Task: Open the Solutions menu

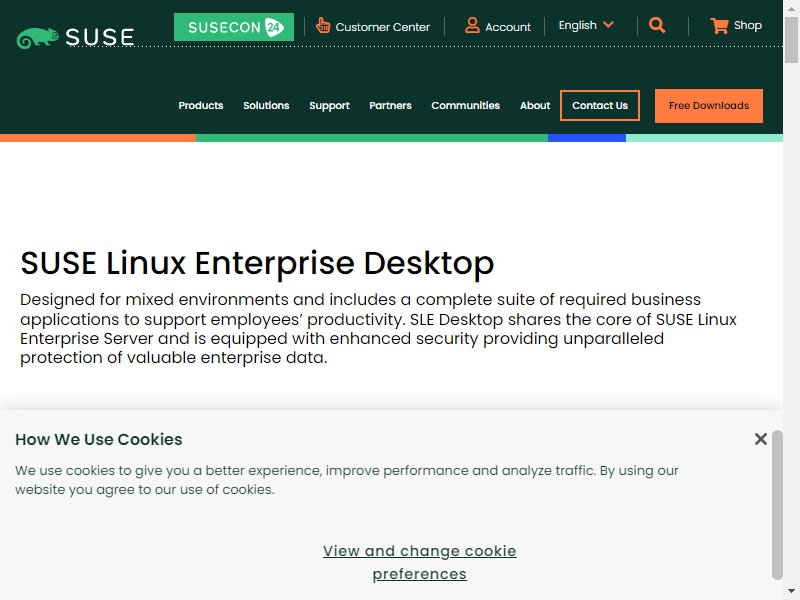Action: click(266, 106)
